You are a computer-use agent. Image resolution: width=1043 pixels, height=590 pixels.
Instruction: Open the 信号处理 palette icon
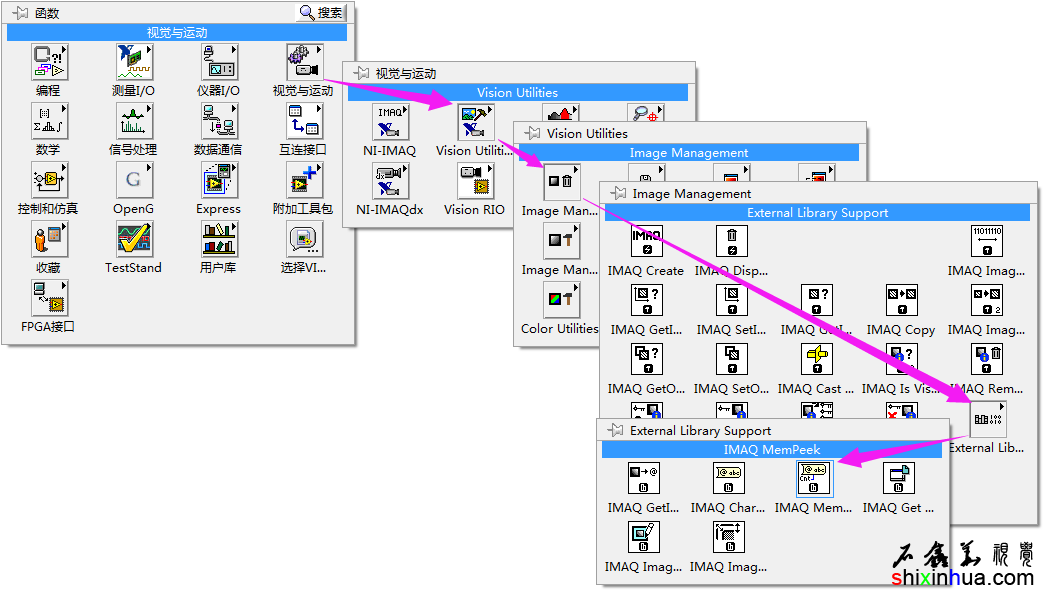(133, 121)
